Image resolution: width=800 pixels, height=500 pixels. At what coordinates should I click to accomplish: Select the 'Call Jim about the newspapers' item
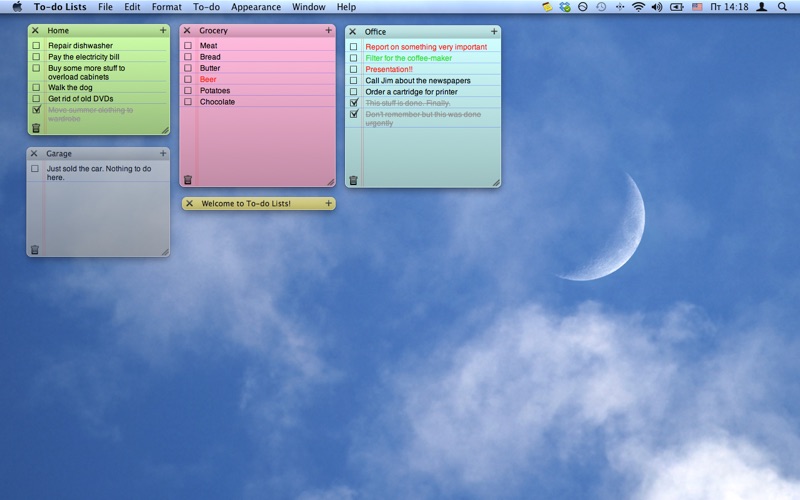(417, 81)
